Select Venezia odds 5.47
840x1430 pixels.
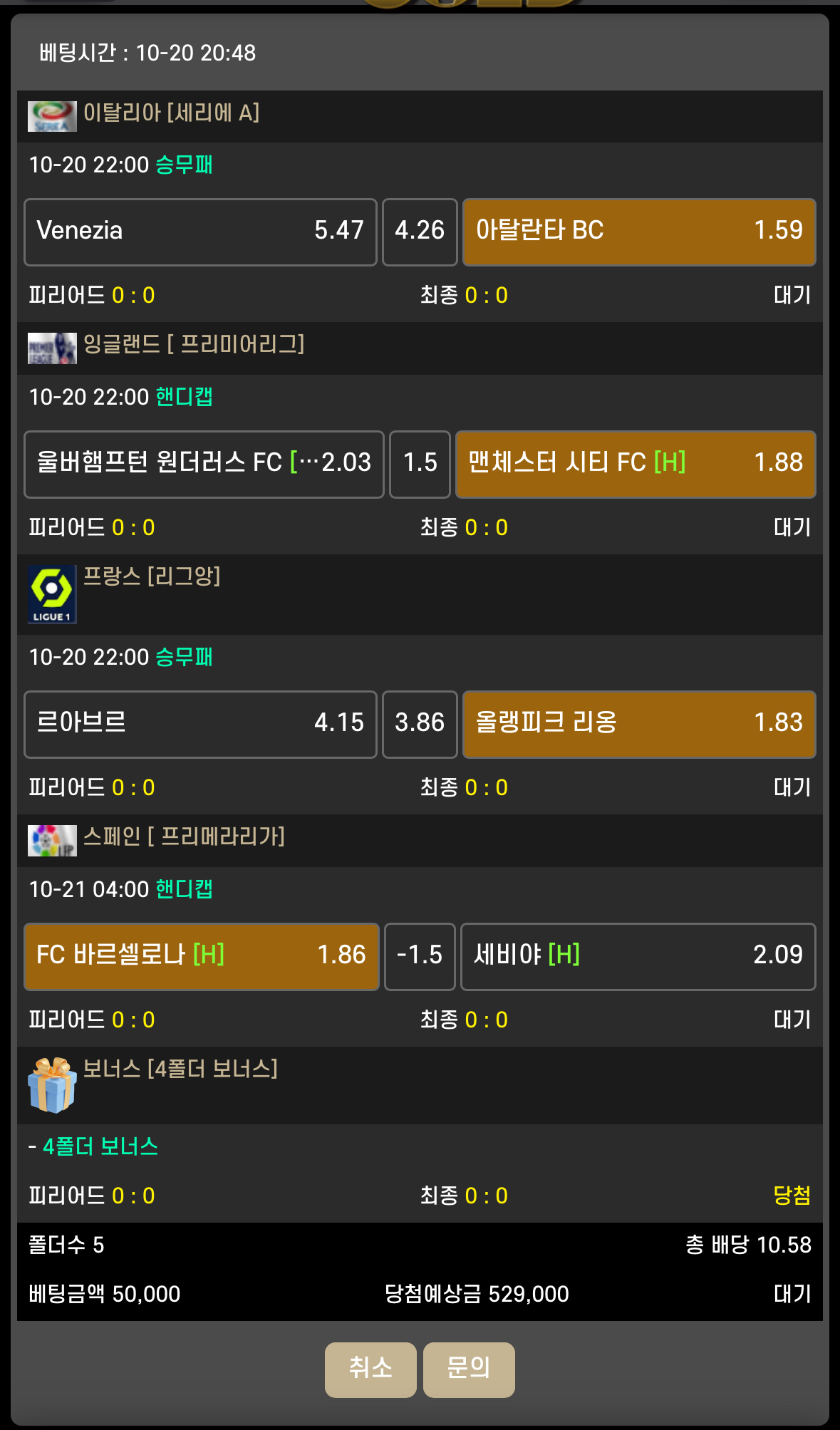(x=200, y=232)
